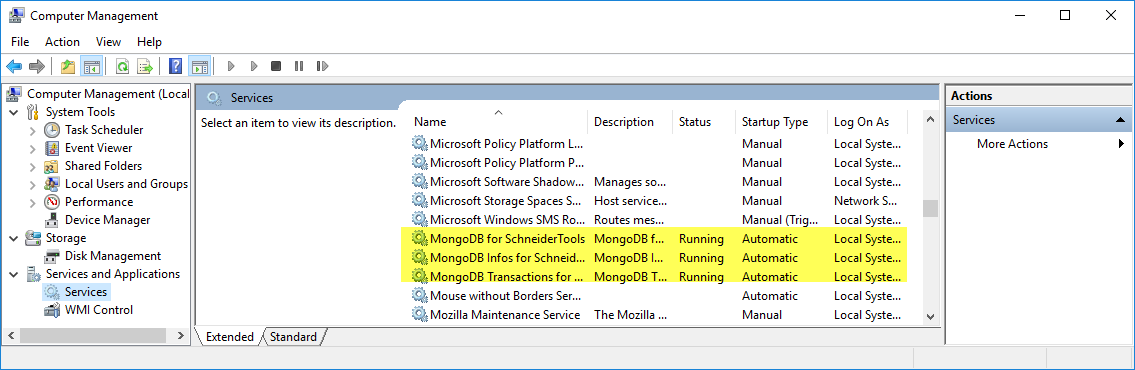The height and width of the screenshot is (370, 1135).
Task: Click gear icon of Microsoft Windows SMS Router
Action: (x=420, y=219)
